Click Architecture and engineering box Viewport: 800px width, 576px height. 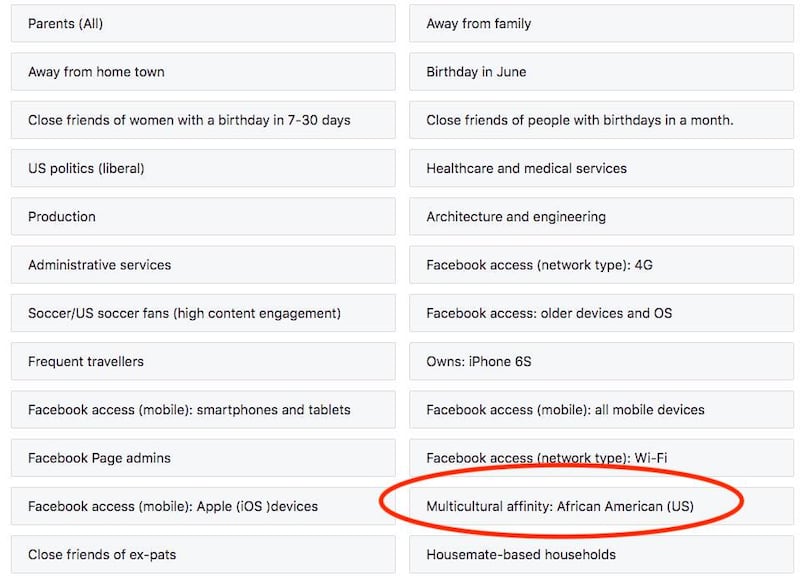pos(600,217)
